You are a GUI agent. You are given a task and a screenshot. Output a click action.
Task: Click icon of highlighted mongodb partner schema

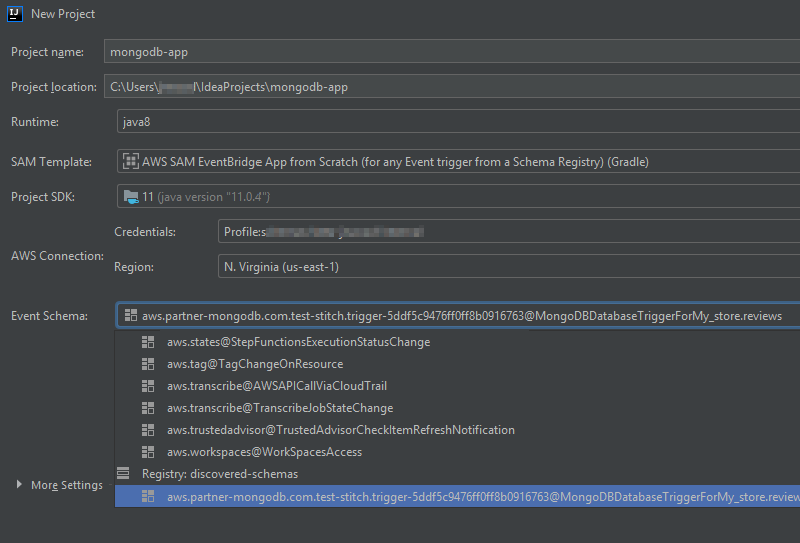point(148,496)
